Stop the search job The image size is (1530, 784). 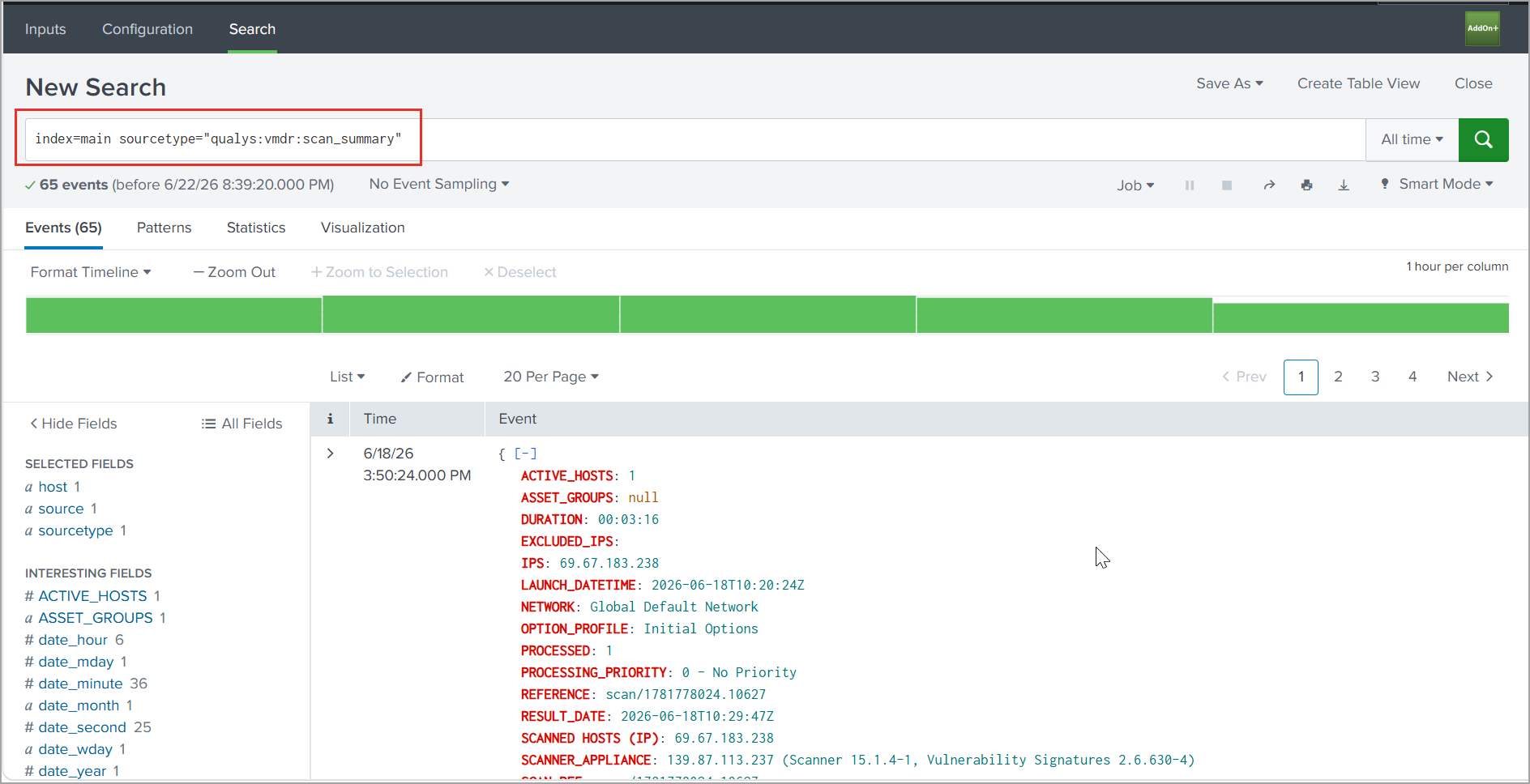1227,185
